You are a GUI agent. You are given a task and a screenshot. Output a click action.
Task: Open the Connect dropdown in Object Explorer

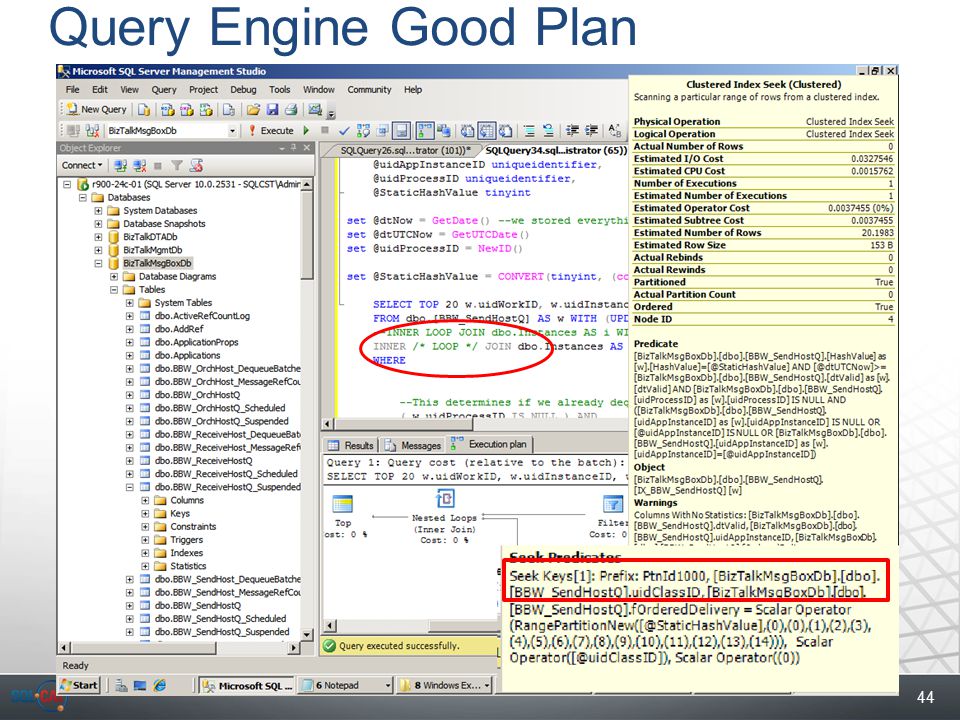(82, 165)
